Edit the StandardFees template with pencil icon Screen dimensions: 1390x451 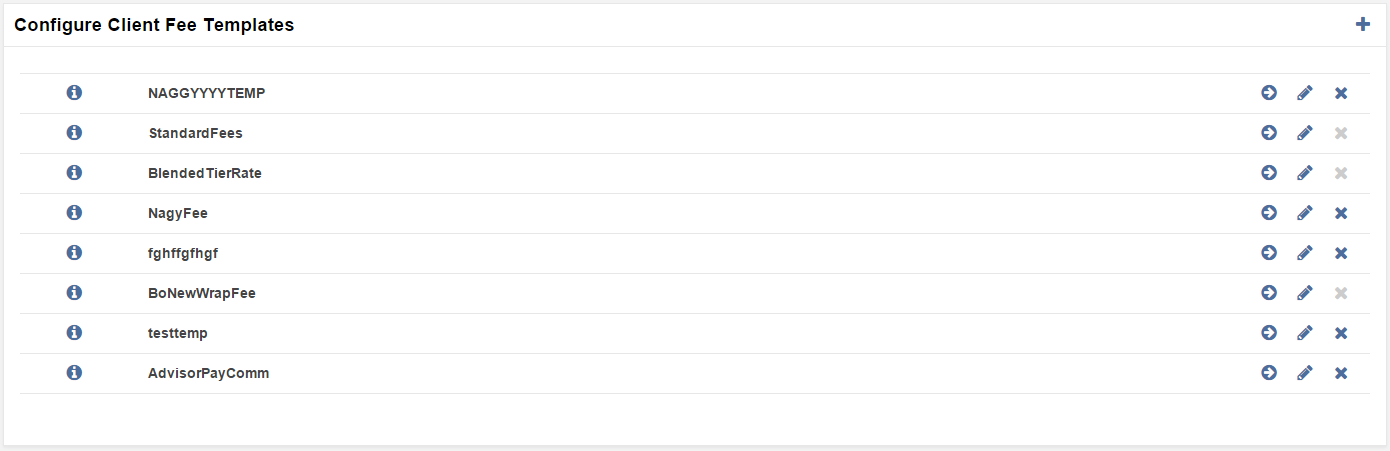click(1305, 133)
